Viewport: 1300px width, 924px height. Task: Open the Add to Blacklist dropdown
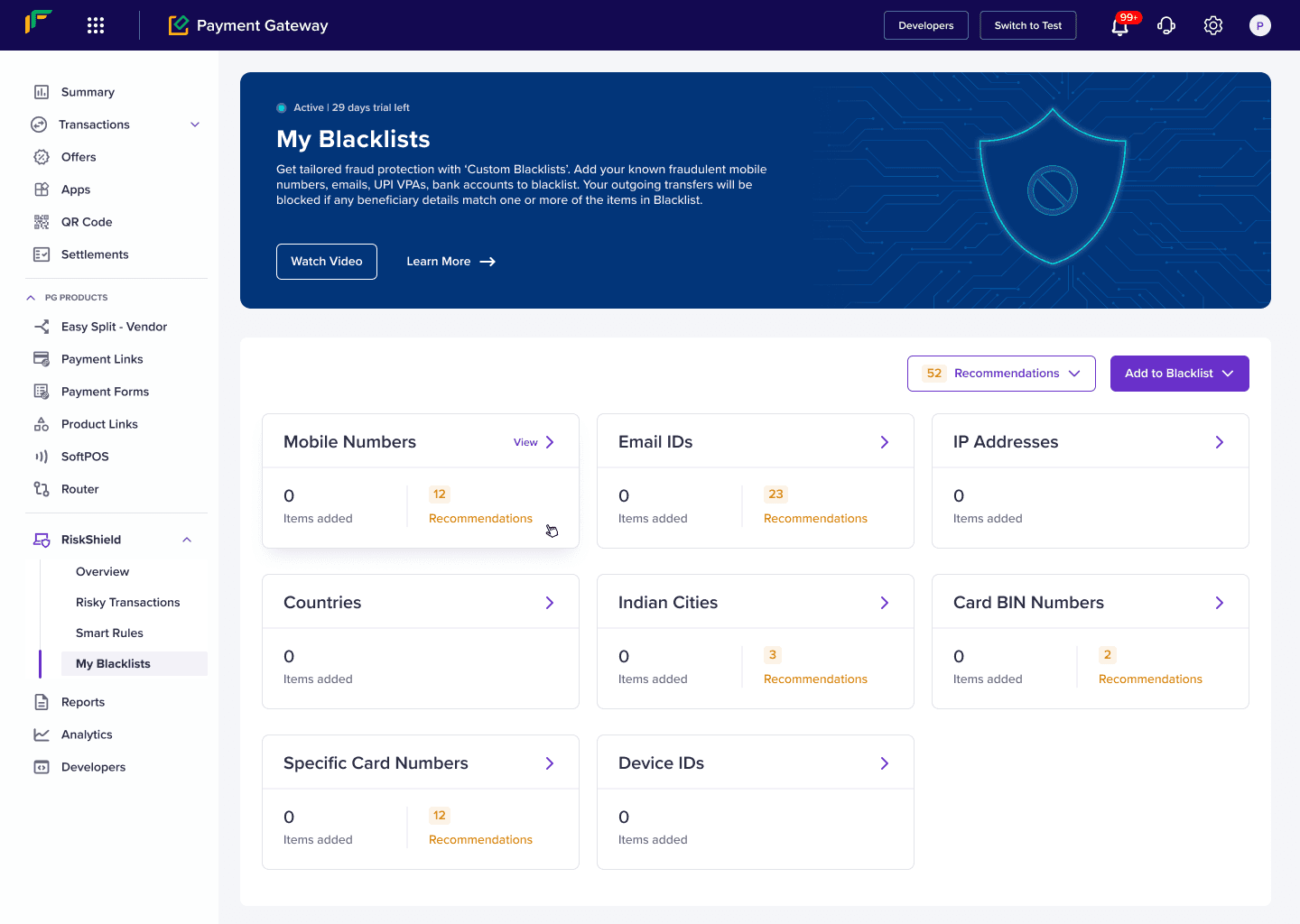[1180, 374]
